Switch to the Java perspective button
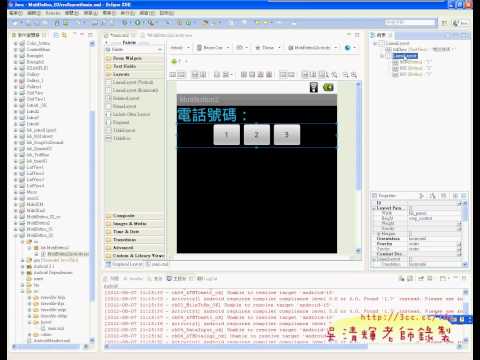Image resolution: width=480 pixels, height=360 pixels. point(461,23)
